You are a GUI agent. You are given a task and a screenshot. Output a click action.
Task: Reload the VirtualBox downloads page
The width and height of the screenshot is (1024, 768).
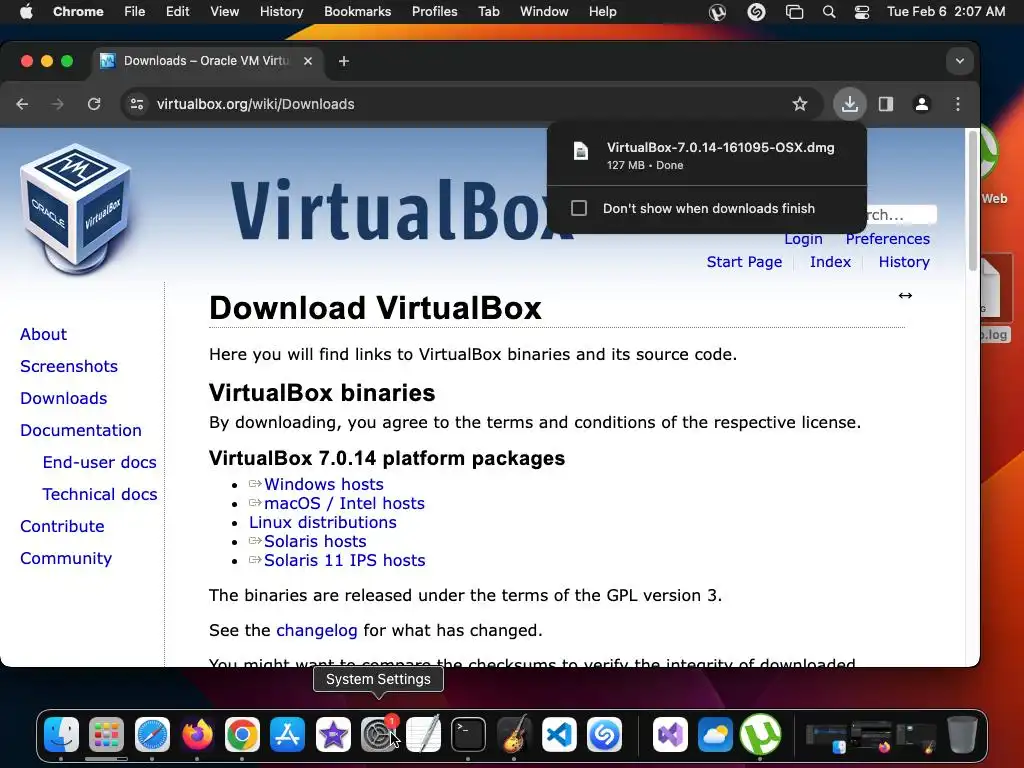point(94,104)
